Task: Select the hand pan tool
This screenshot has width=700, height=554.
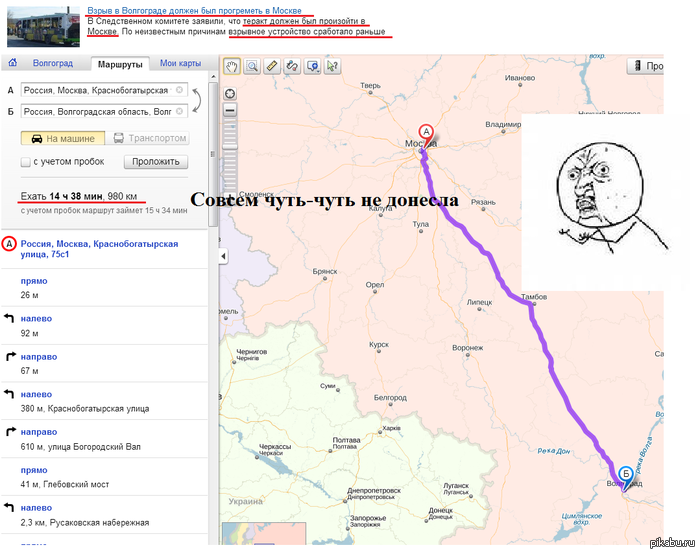Action: coord(231,66)
